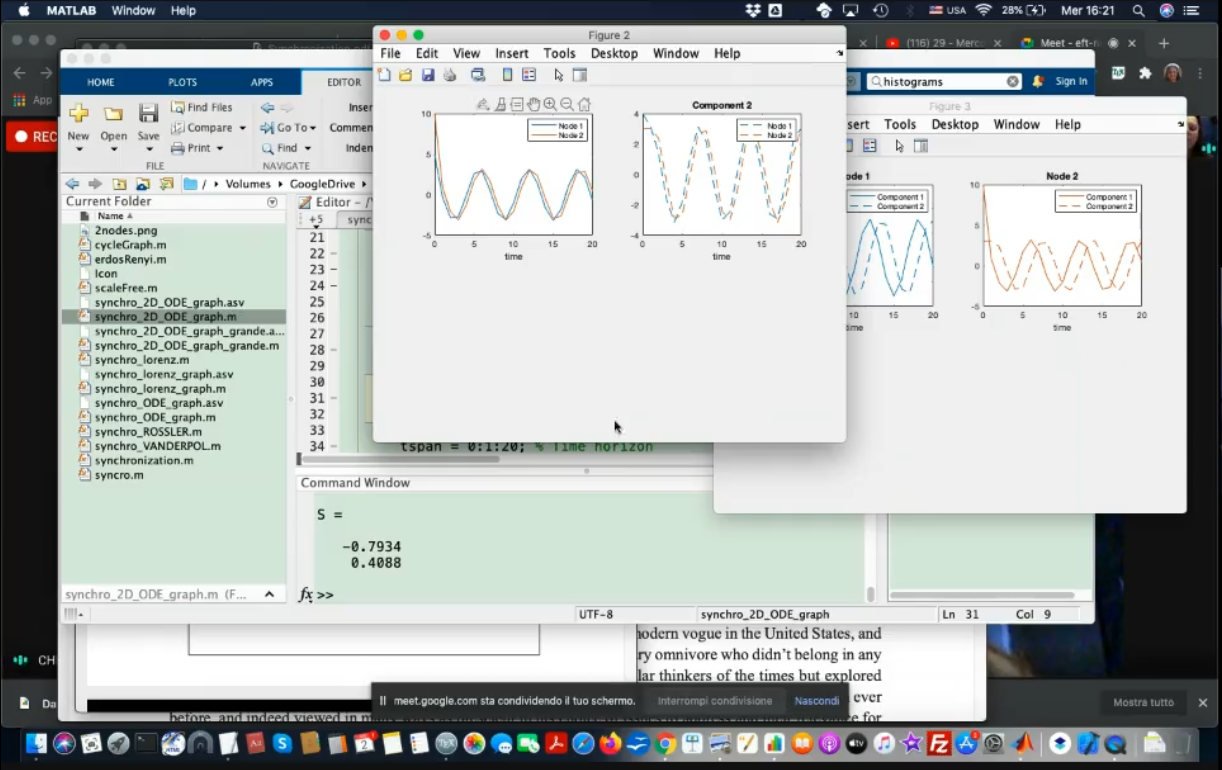Switch to the PLOTS tab
The width and height of the screenshot is (1222, 770).
point(182,82)
